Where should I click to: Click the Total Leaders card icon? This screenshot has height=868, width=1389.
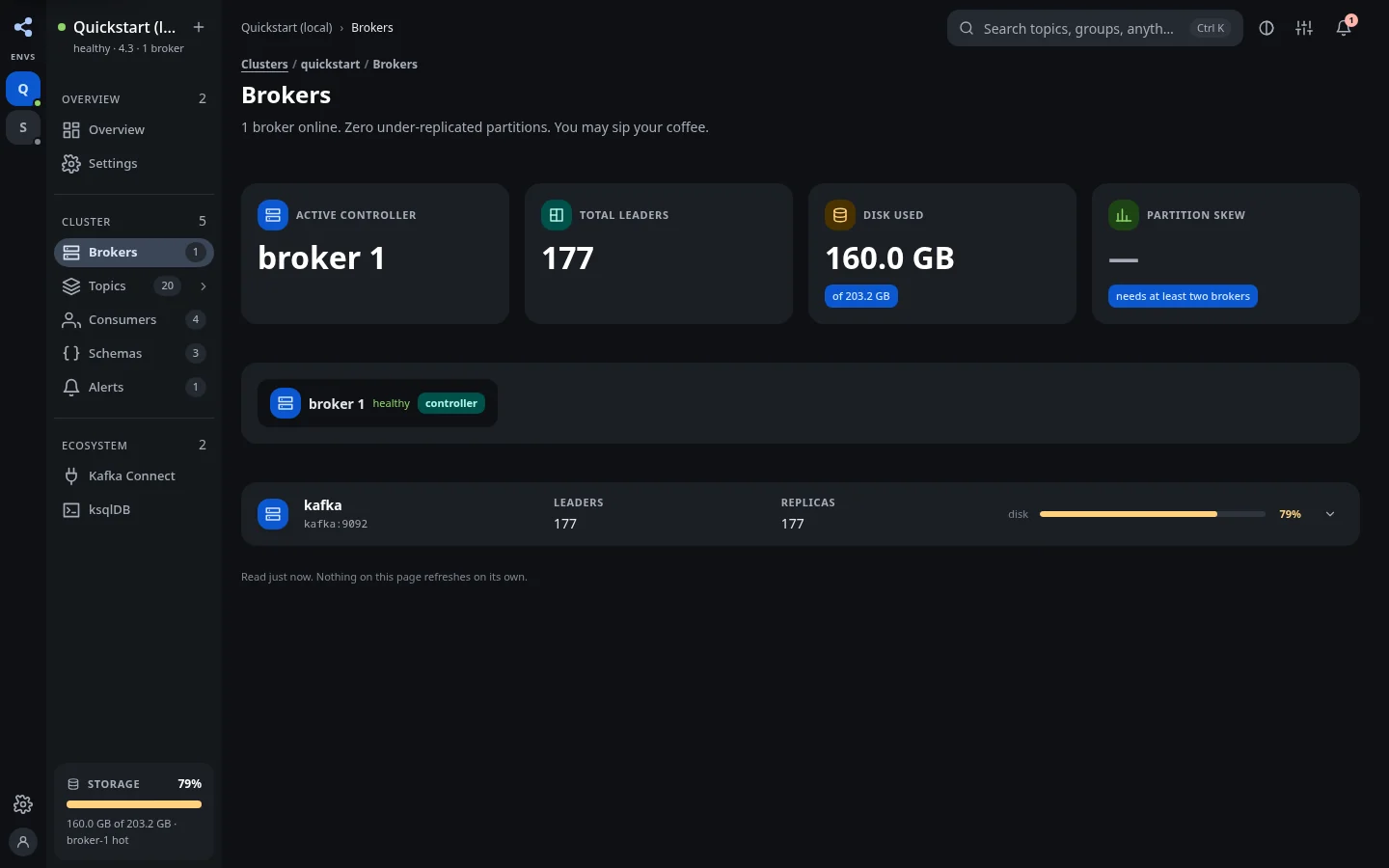pyautogui.click(x=557, y=215)
